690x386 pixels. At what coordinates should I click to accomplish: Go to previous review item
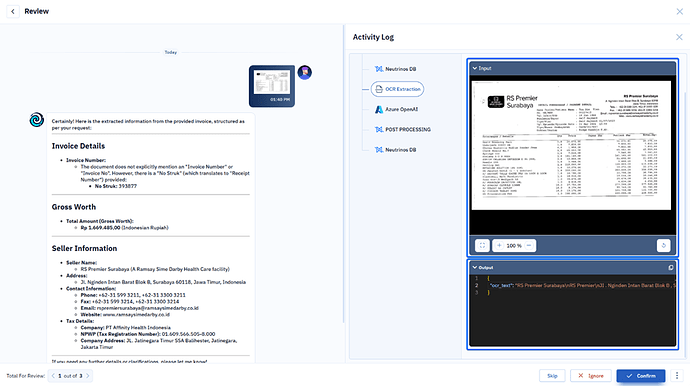coord(53,376)
